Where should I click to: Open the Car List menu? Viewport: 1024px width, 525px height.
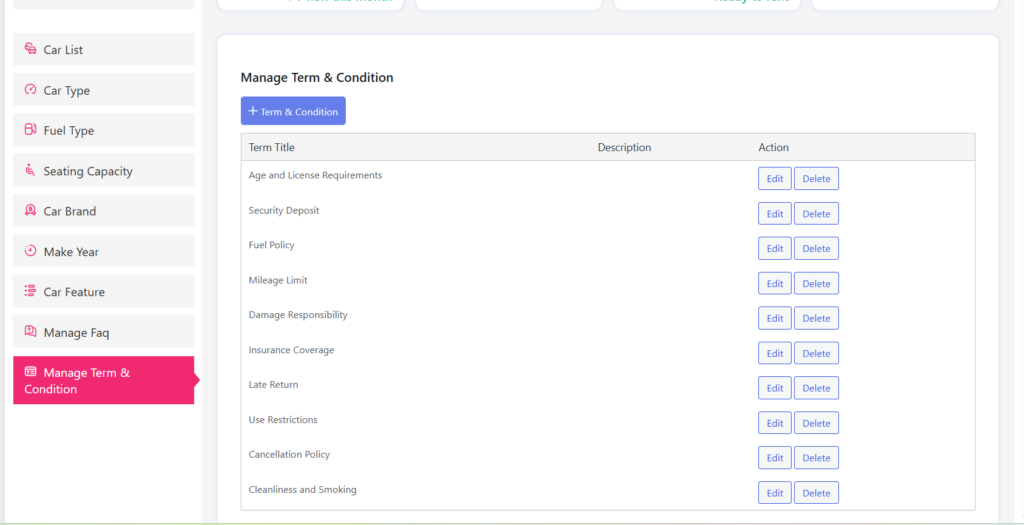tap(104, 50)
